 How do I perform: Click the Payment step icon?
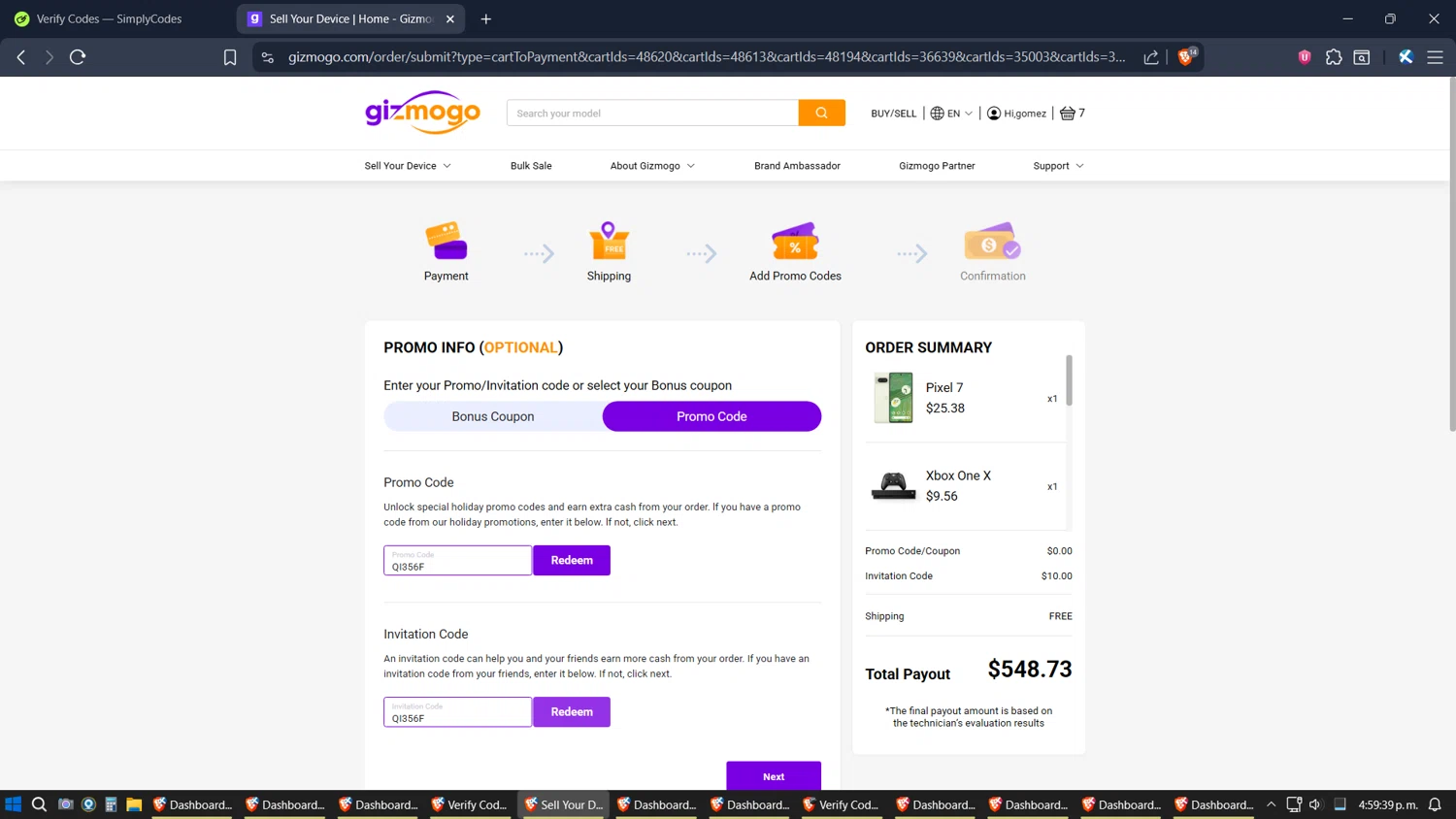pos(447,241)
